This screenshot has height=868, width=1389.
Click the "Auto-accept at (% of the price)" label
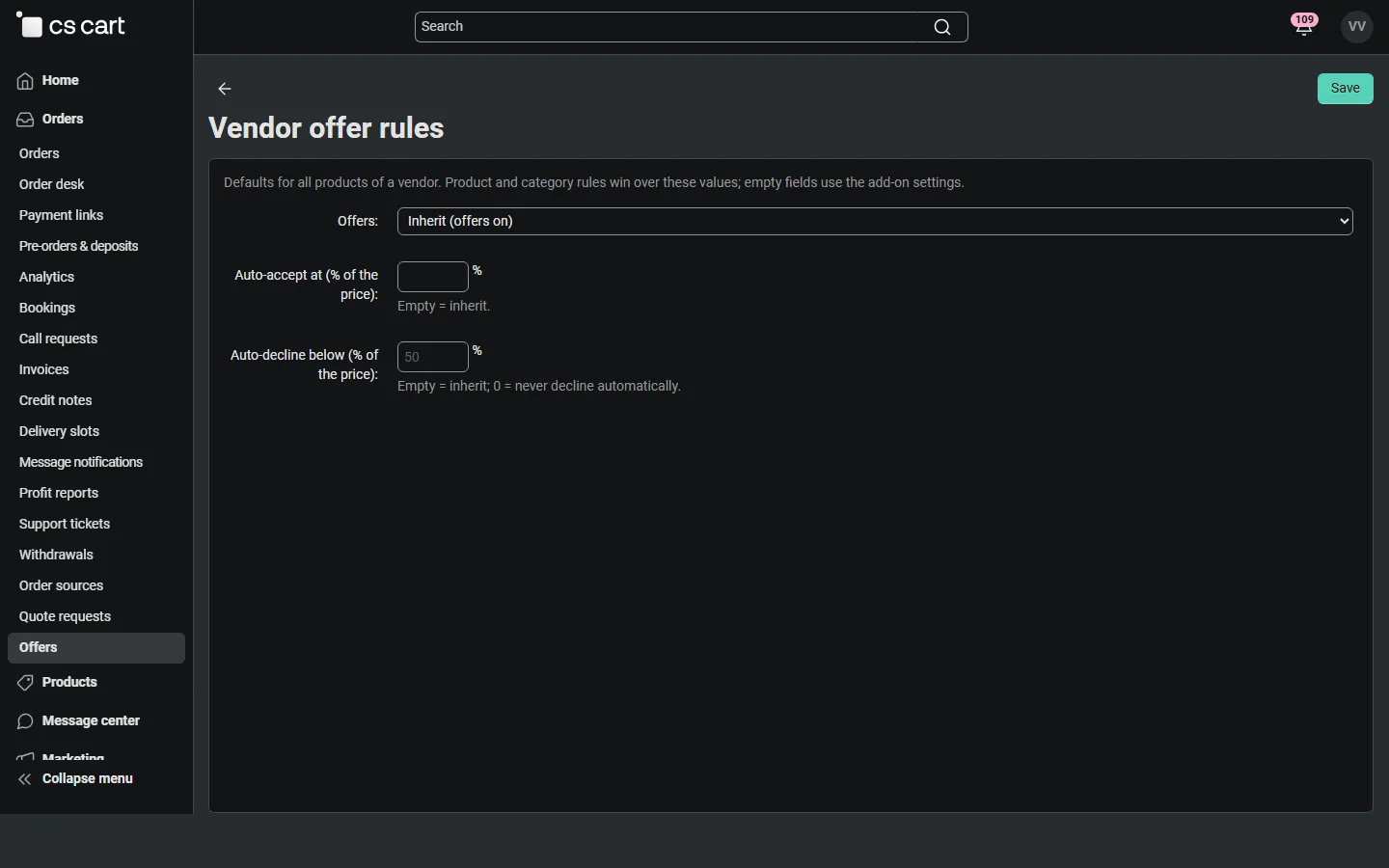306,285
